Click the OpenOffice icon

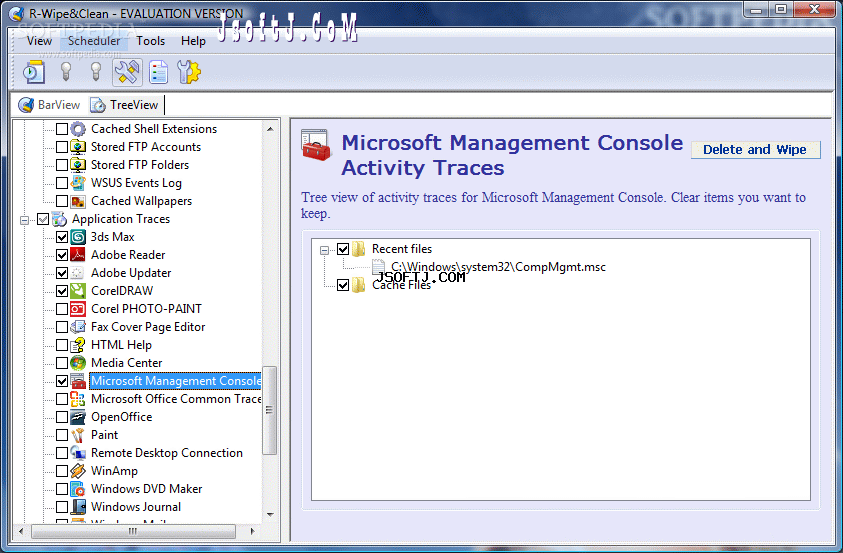[78, 417]
